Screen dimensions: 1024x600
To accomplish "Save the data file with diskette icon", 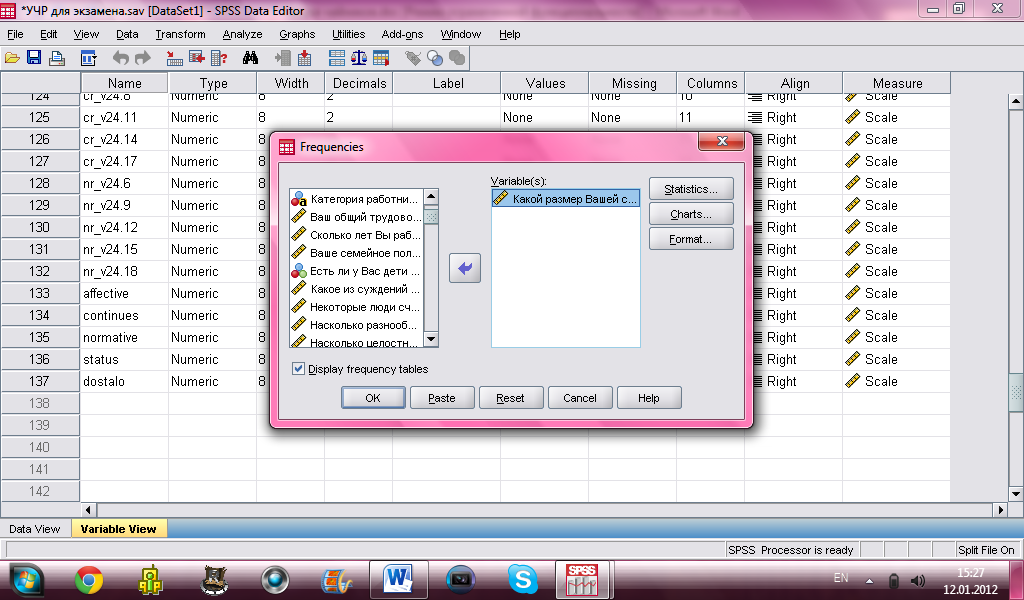I will click(x=34, y=58).
